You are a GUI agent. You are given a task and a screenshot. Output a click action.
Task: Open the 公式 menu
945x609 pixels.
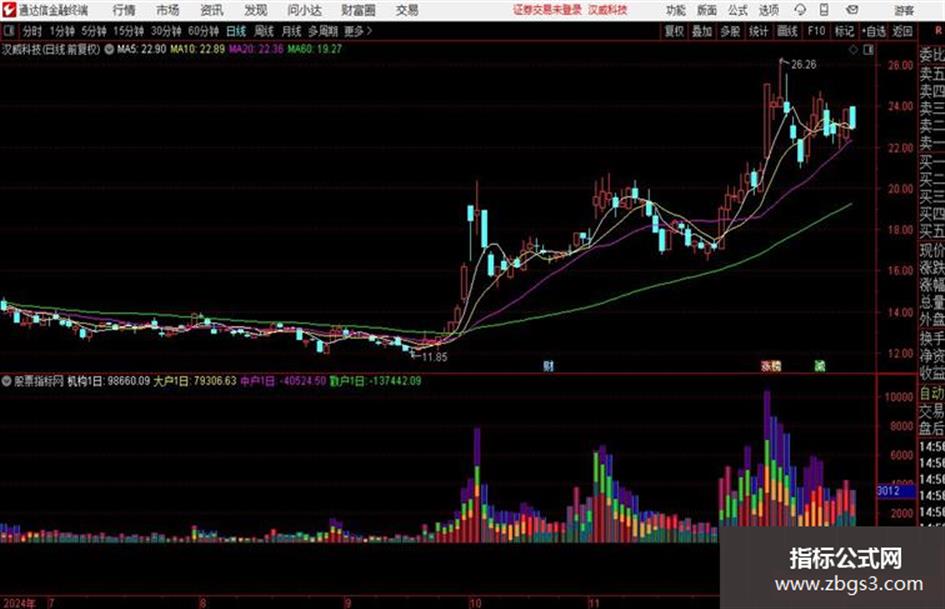738,10
